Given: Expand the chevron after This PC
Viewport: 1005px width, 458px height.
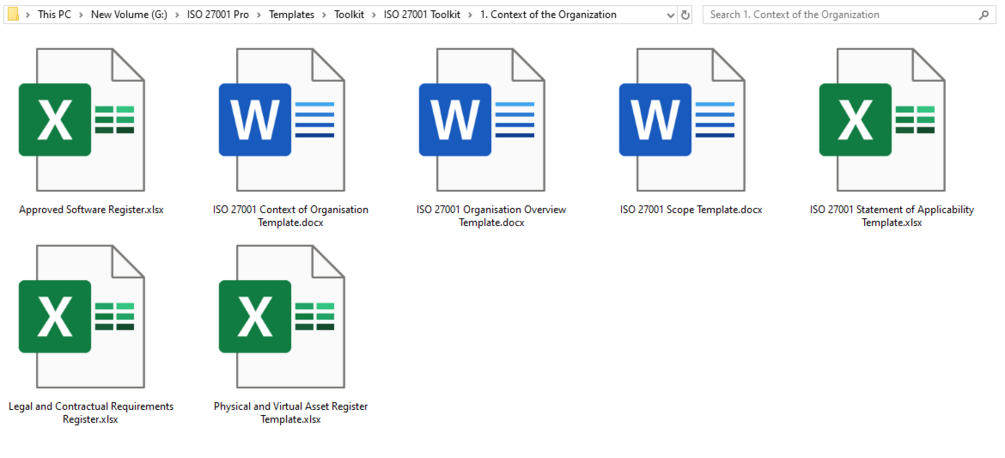Looking at the screenshot, I should [81, 15].
